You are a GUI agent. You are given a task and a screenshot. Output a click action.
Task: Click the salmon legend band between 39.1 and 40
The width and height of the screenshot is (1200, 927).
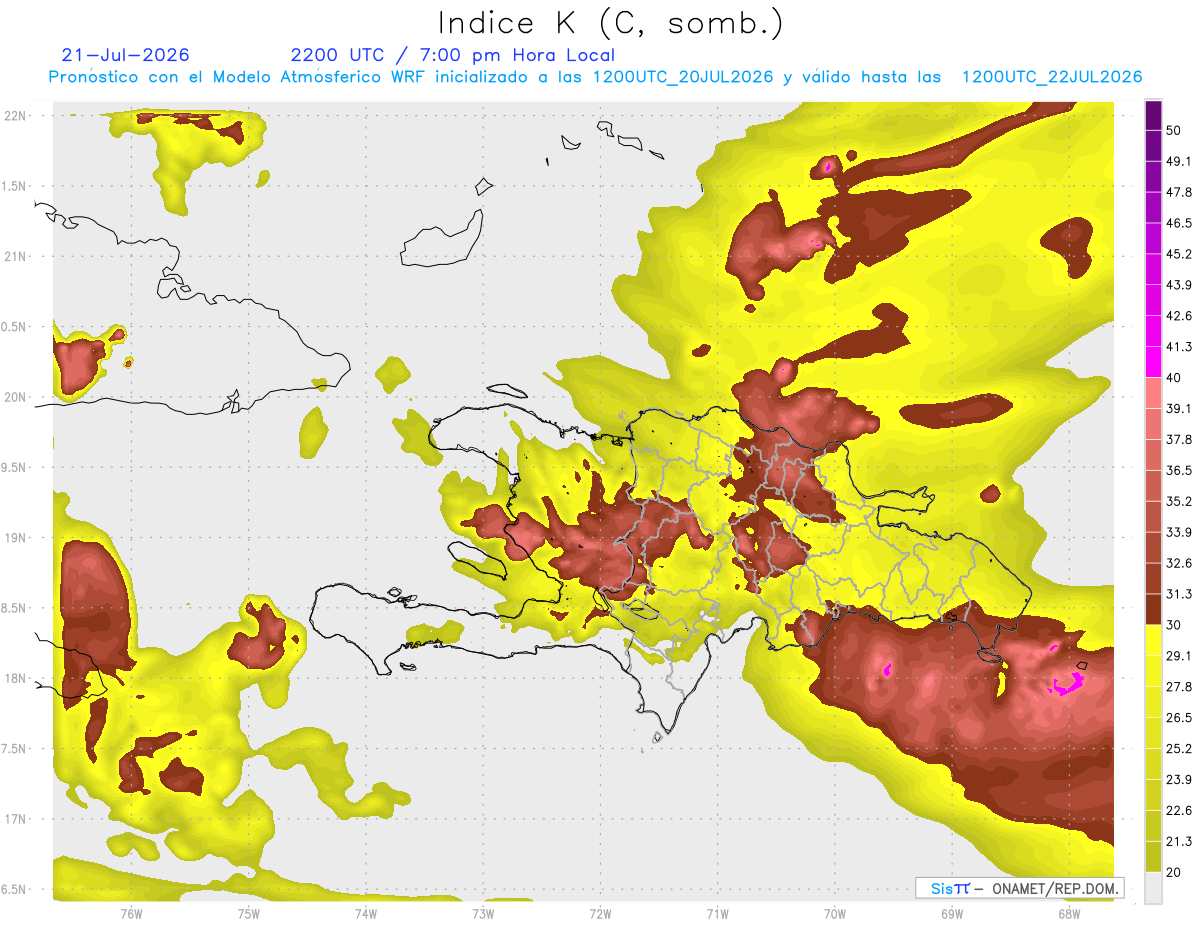(x=1154, y=393)
